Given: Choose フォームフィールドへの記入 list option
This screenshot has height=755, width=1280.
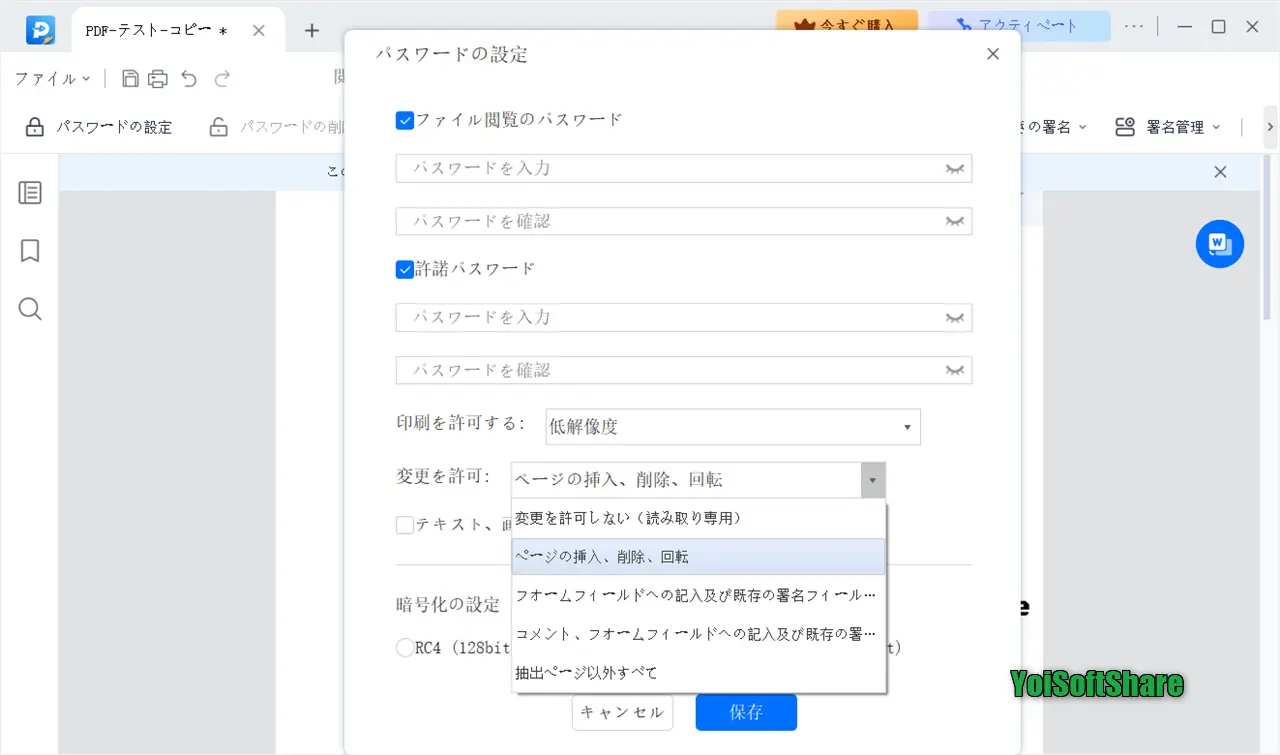Looking at the screenshot, I should click(698, 595).
